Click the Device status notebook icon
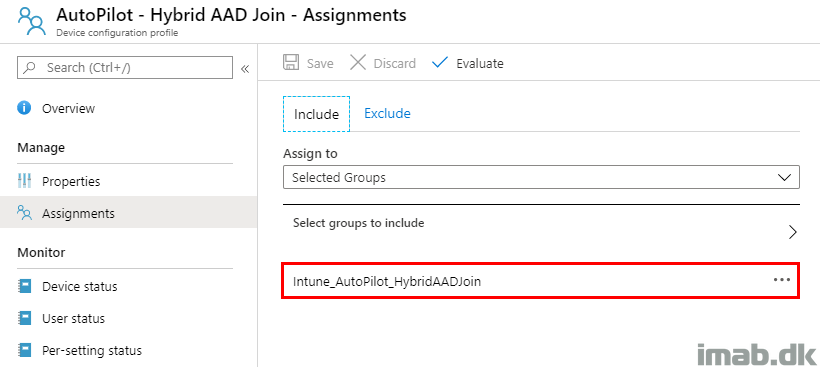The height and width of the screenshot is (367, 820). (x=25, y=286)
